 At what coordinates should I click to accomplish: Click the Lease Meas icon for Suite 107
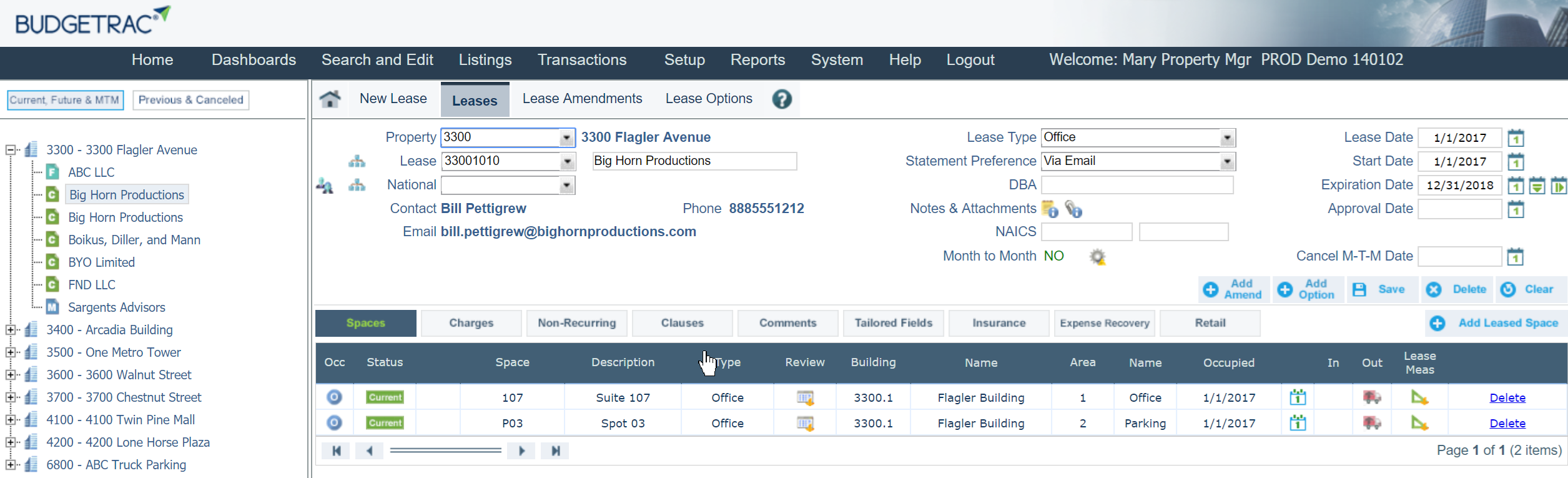click(1419, 397)
